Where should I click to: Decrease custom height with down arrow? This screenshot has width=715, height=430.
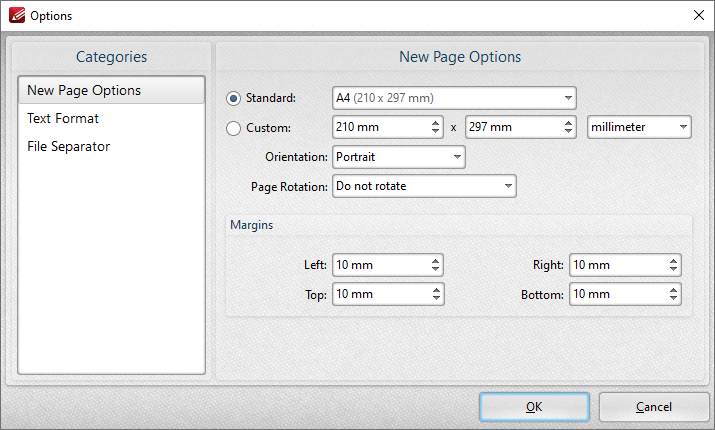coord(568,131)
